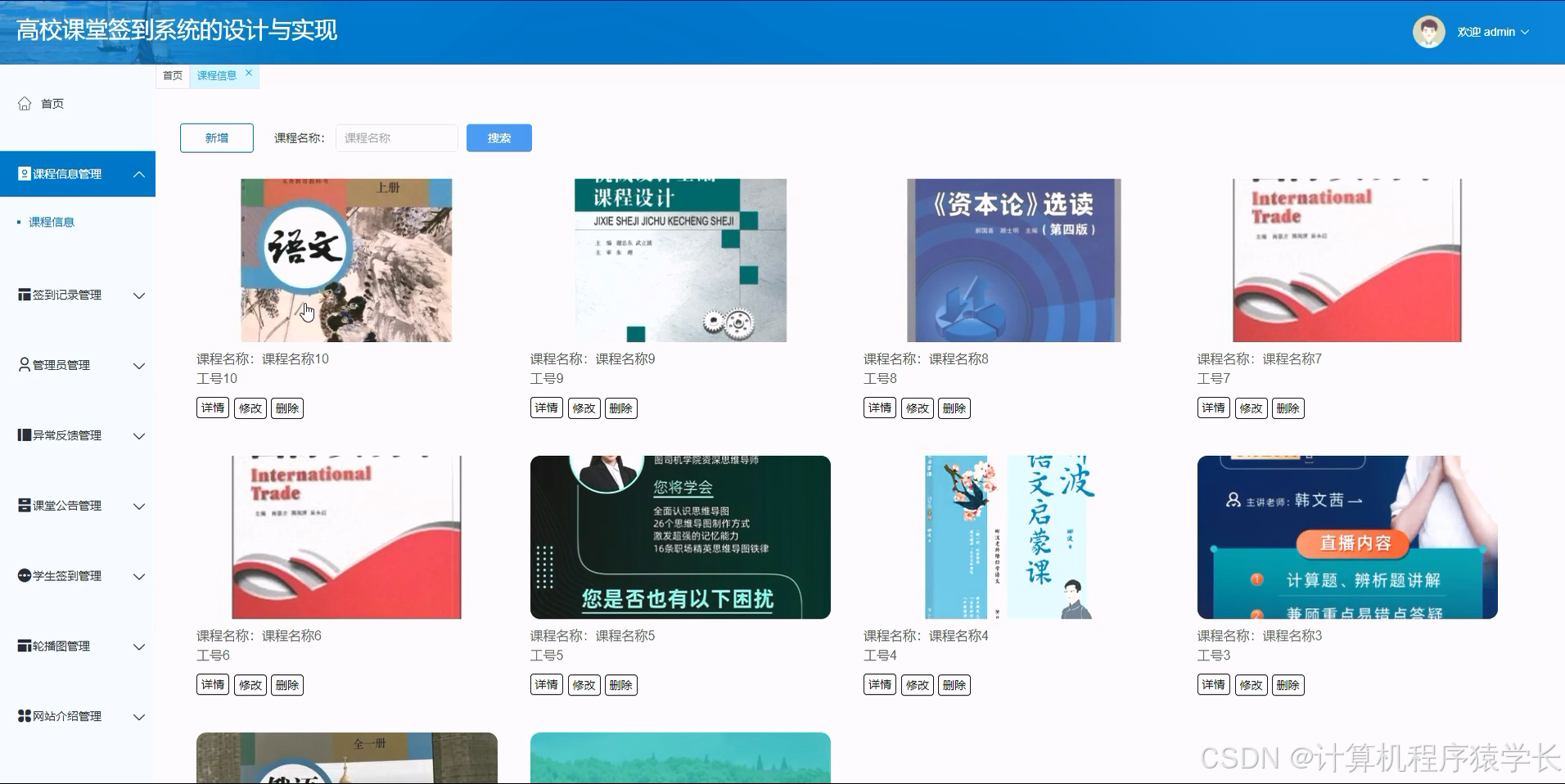This screenshot has width=1565, height=784.
Task: Click the 课程设计 book cover thumbnail
Action: [x=680, y=260]
